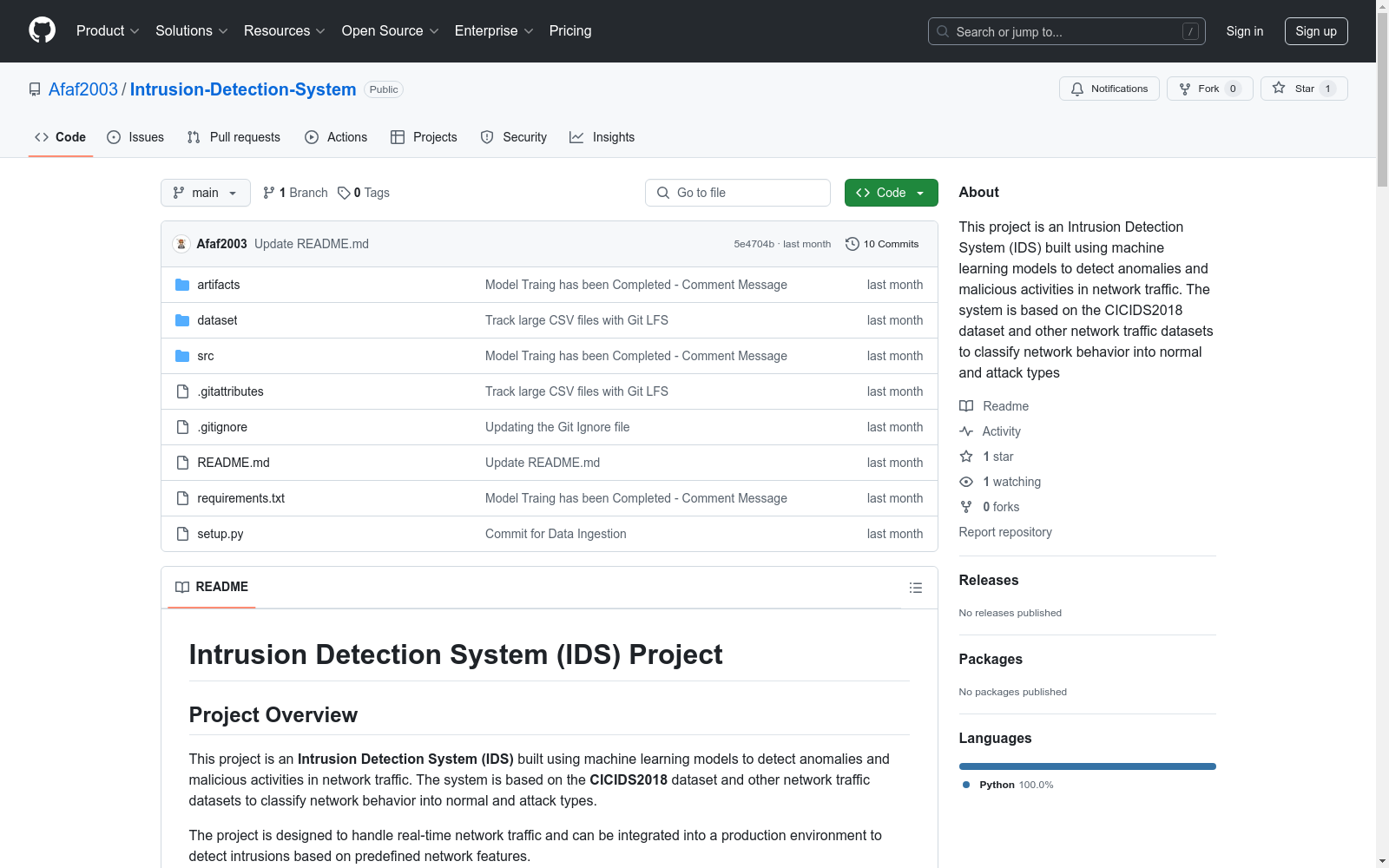
Task: Switch to the Issues tab
Action: [x=135, y=137]
